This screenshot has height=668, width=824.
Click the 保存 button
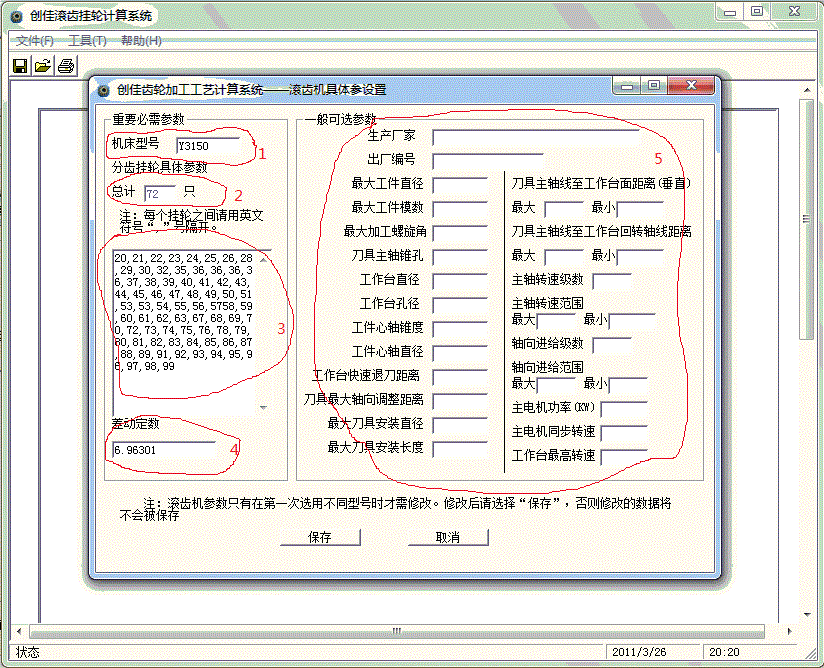click(x=324, y=537)
